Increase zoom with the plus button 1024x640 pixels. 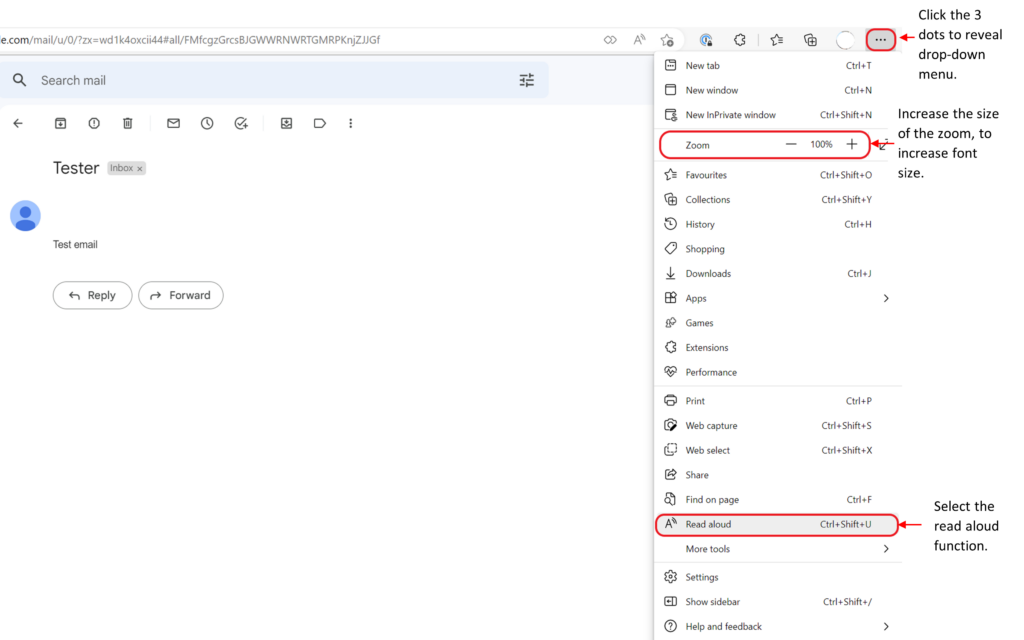point(852,145)
